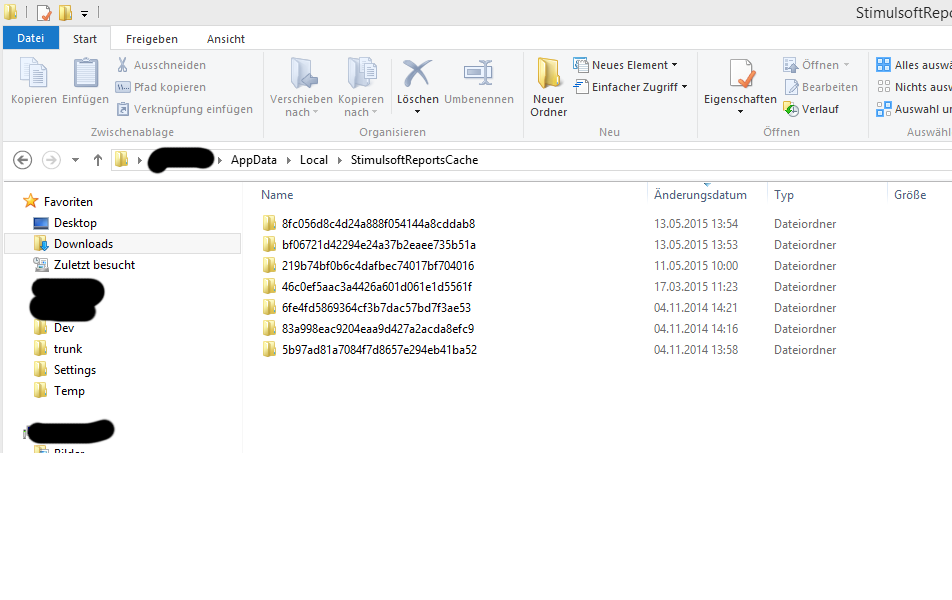This screenshot has width=952, height=600.
Task: Click the quick access new folder icon
Action: (x=65, y=12)
